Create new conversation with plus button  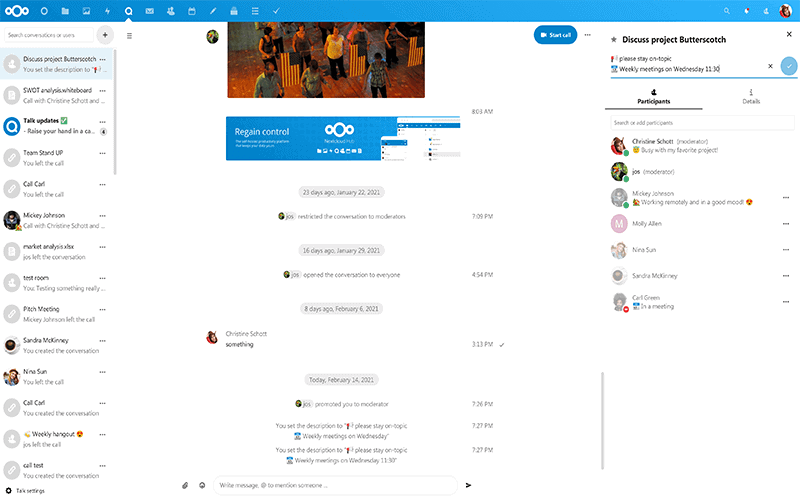tap(104, 35)
